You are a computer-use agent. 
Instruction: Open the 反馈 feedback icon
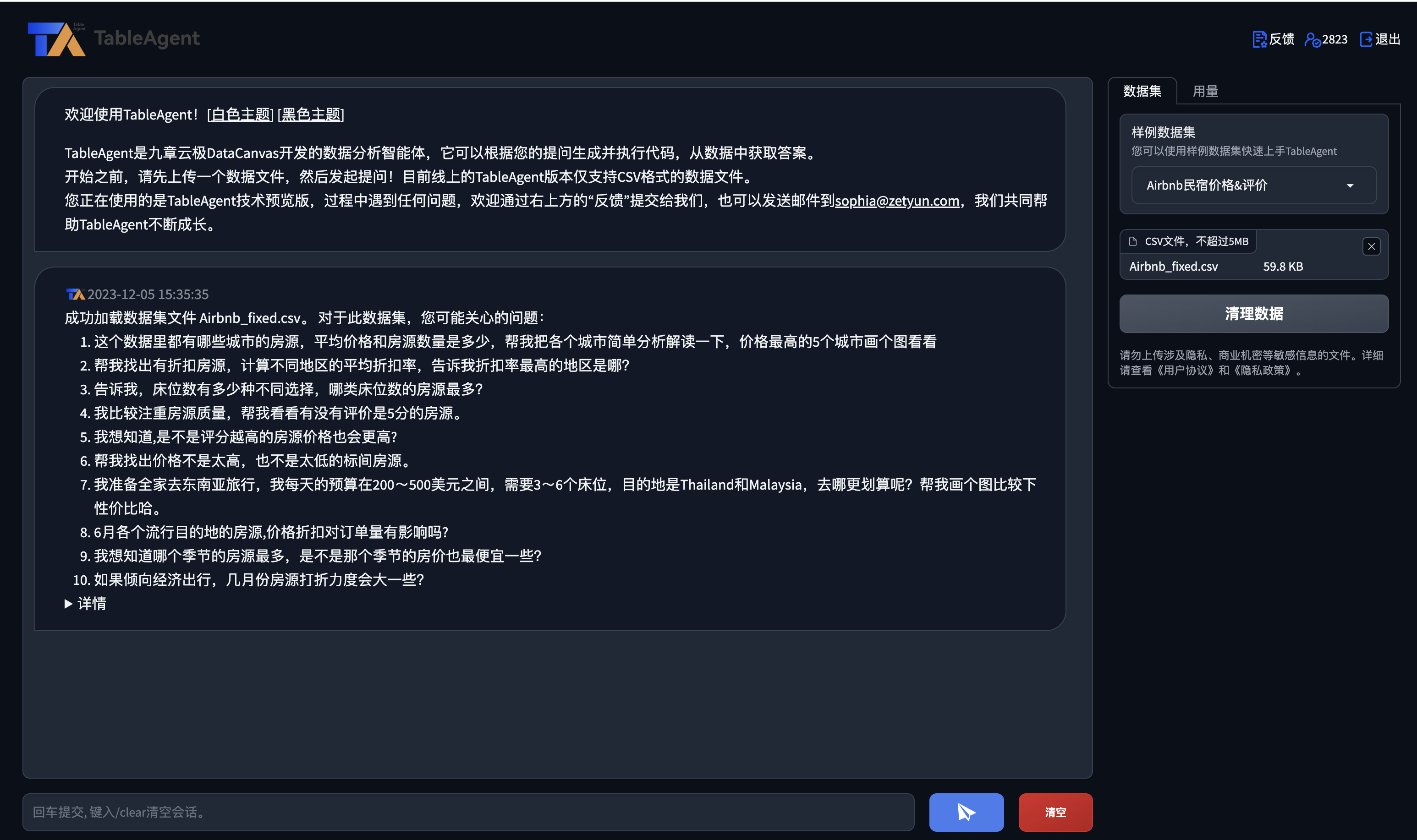1259,39
